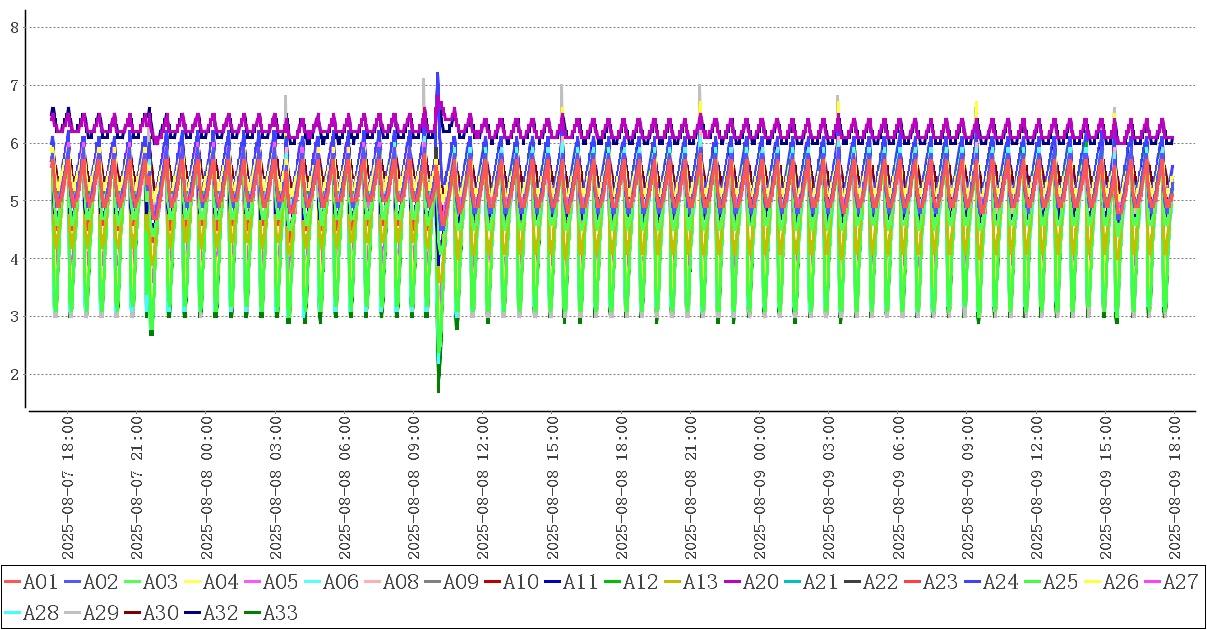Click the 2025-08-07 18:00 x-axis tick label
This screenshot has width=1207, height=630.
click(x=68, y=489)
